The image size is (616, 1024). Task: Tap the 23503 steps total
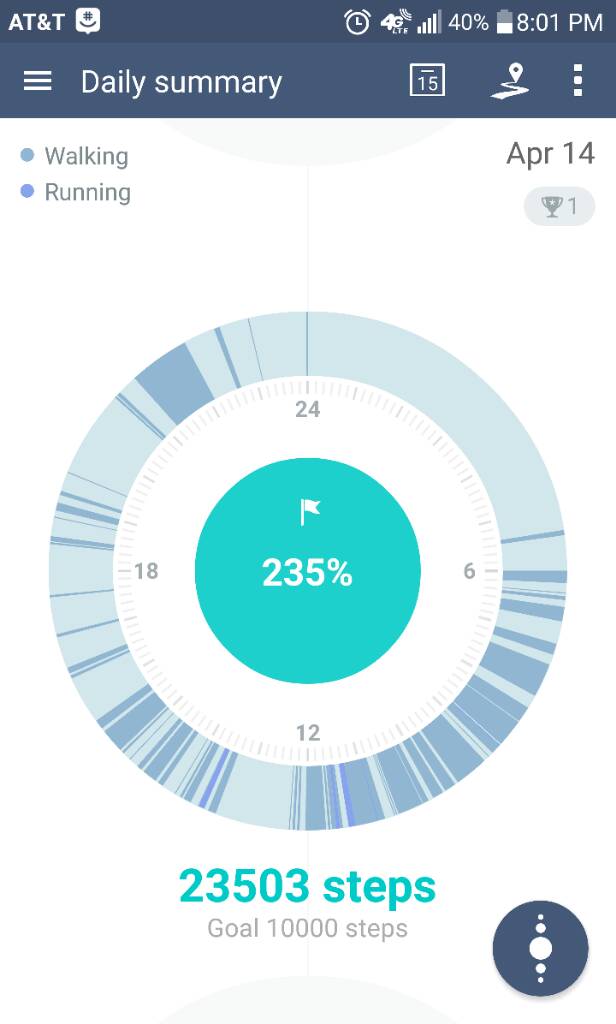pos(307,886)
